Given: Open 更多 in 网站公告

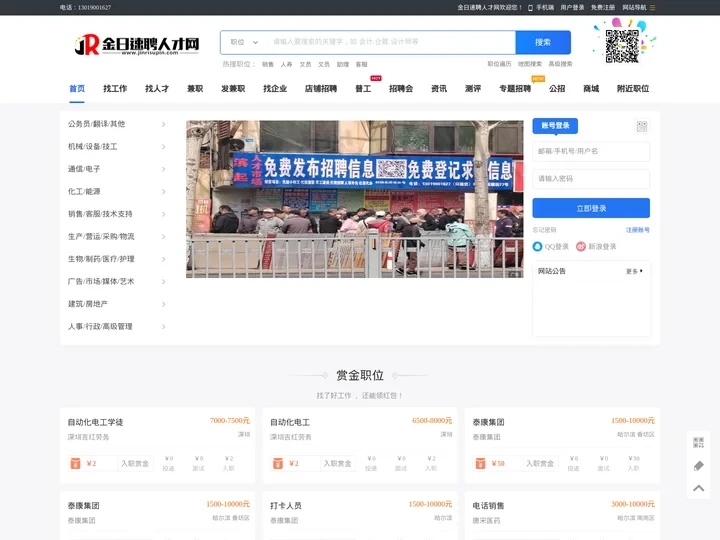Looking at the screenshot, I should point(634,271).
